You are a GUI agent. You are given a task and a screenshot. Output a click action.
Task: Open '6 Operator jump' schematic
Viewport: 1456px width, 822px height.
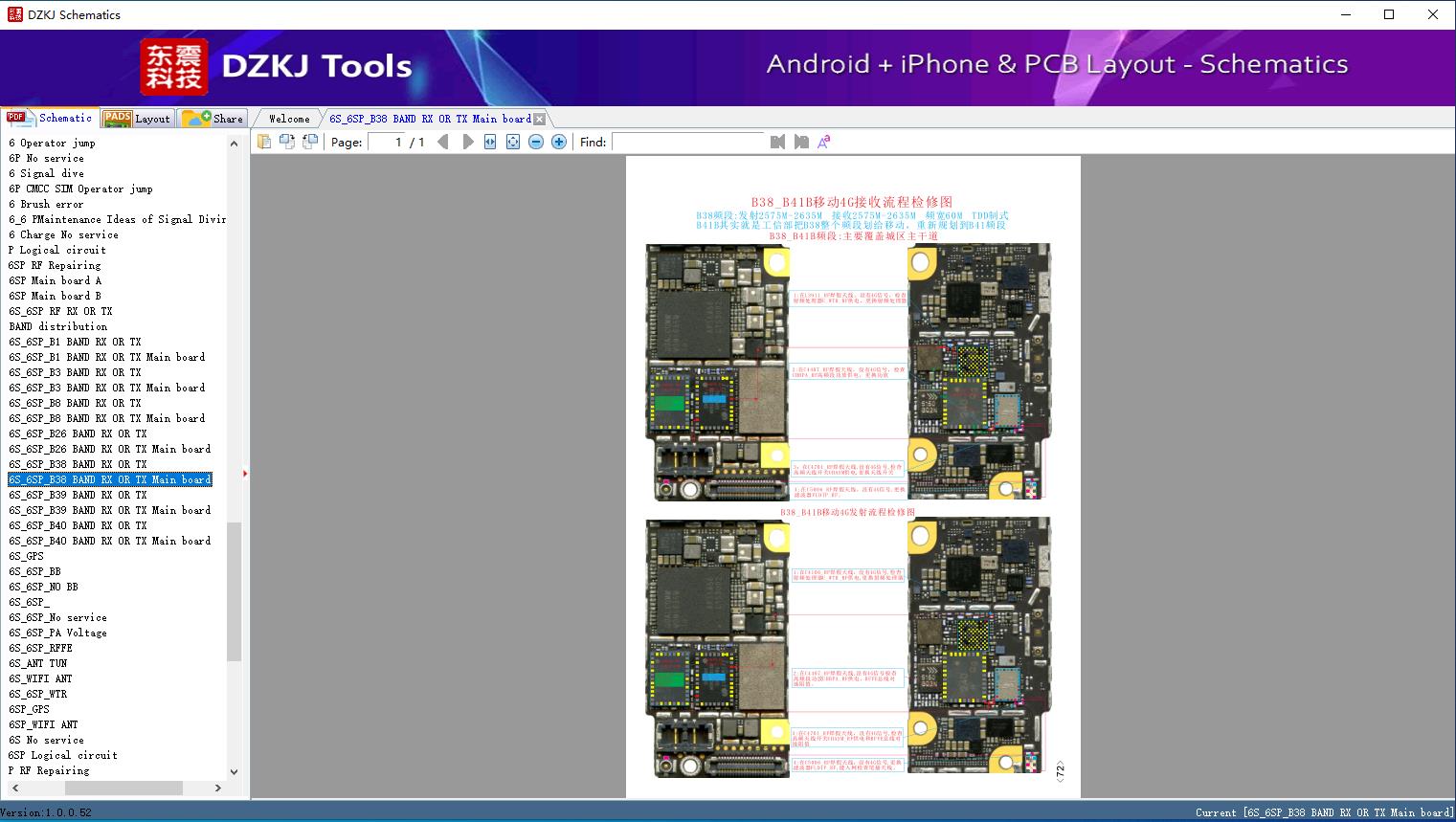click(53, 143)
